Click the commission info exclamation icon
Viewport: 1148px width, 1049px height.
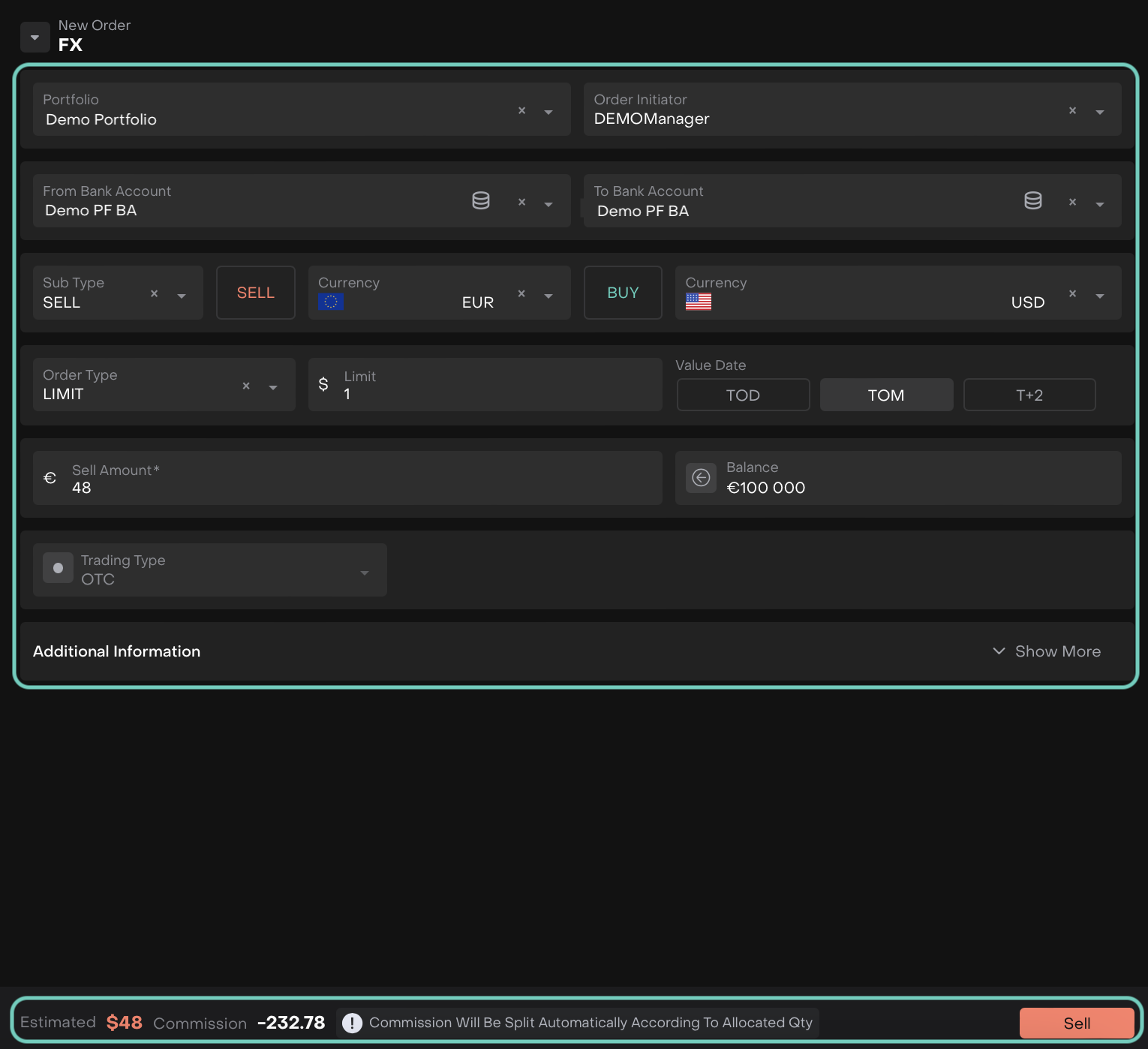[352, 1023]
